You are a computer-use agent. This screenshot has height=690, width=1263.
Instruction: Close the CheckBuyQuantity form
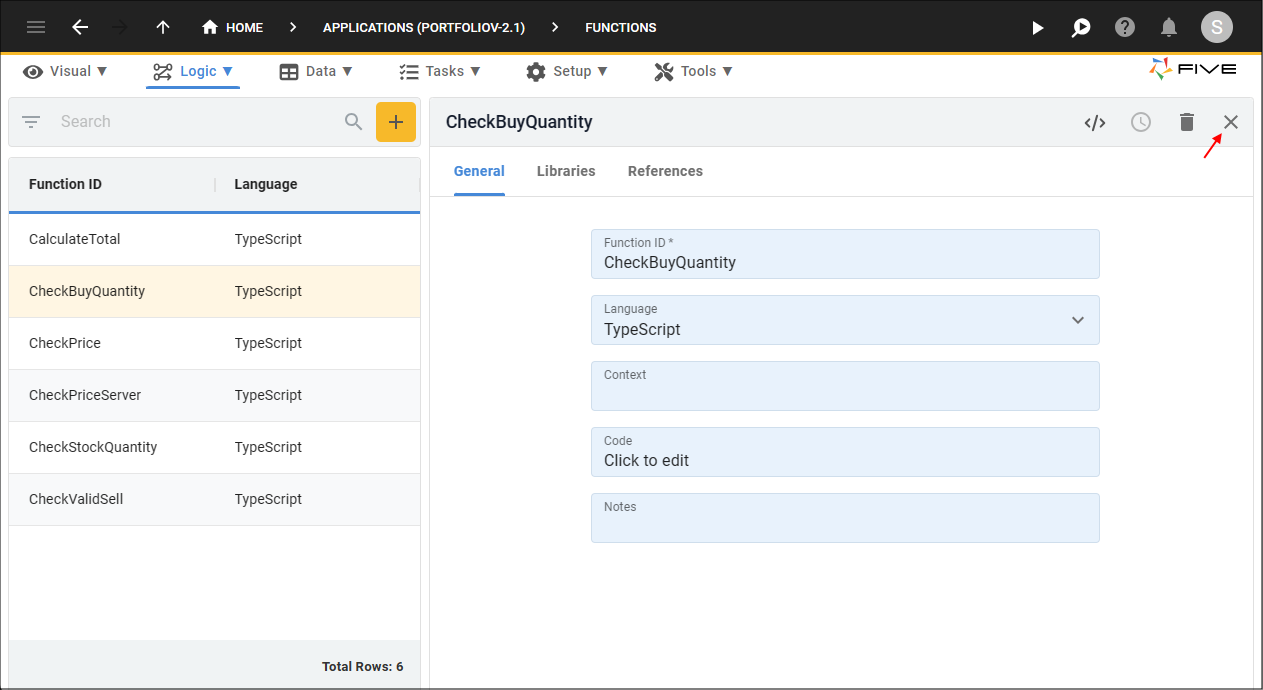(x=1231, y=122)
